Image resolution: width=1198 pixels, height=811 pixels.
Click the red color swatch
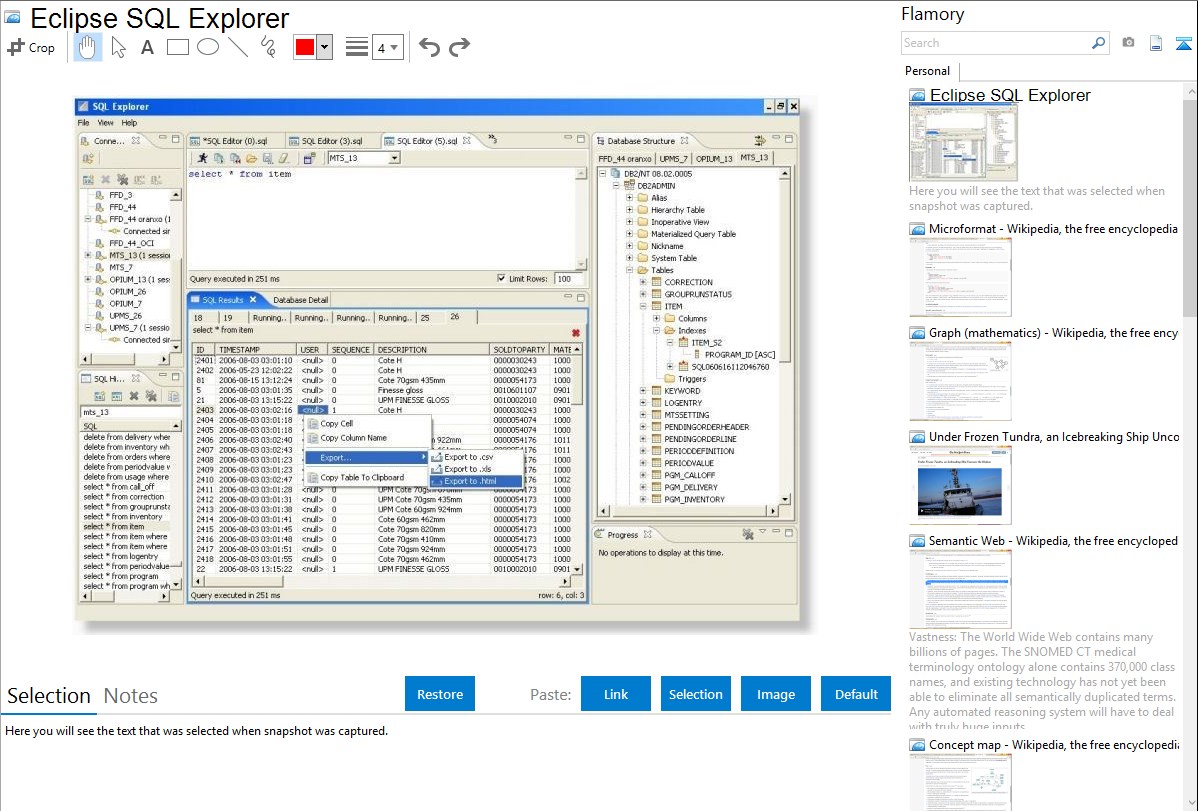[304, 47]
